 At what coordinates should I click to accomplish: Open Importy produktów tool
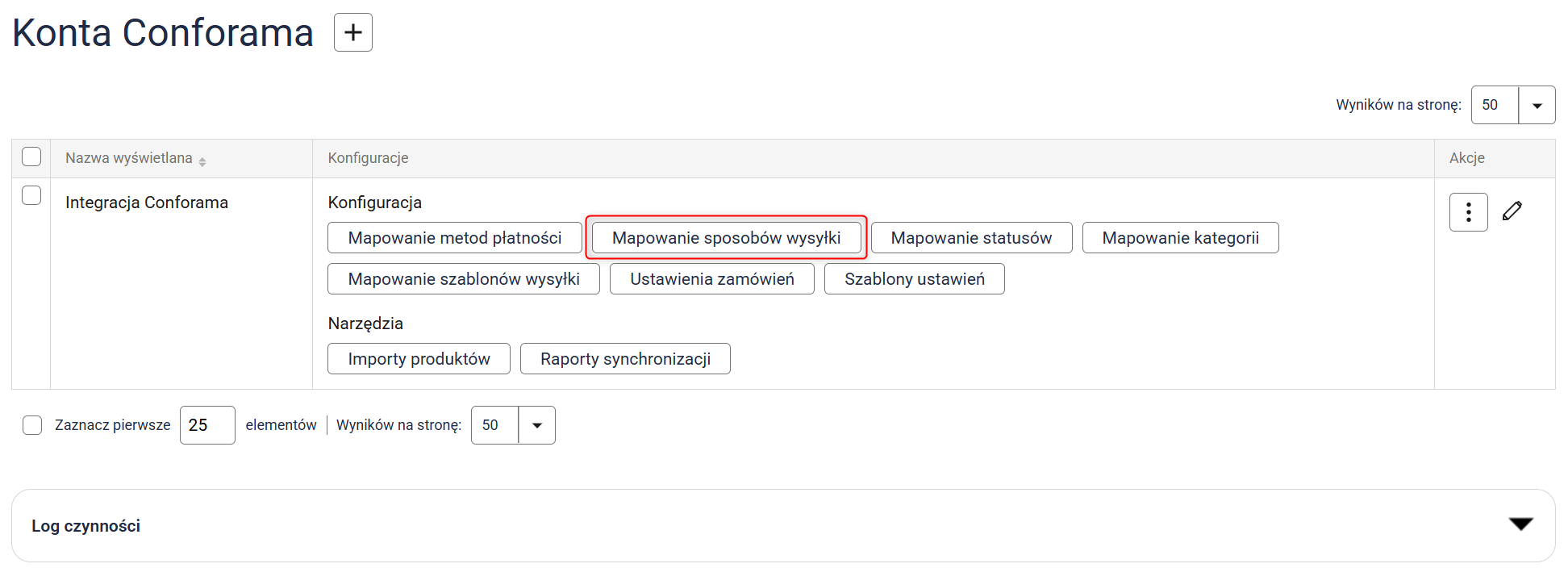tap(419, 359)
